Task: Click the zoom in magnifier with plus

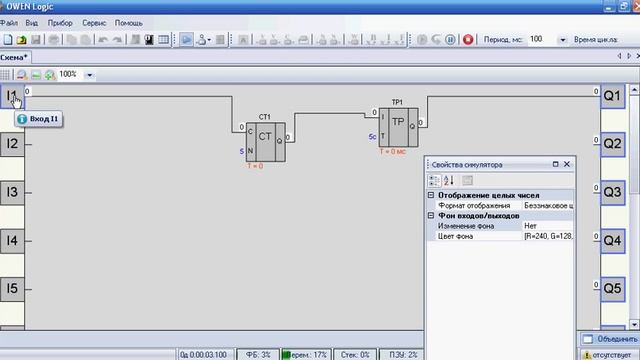Action: coord(50,75)
